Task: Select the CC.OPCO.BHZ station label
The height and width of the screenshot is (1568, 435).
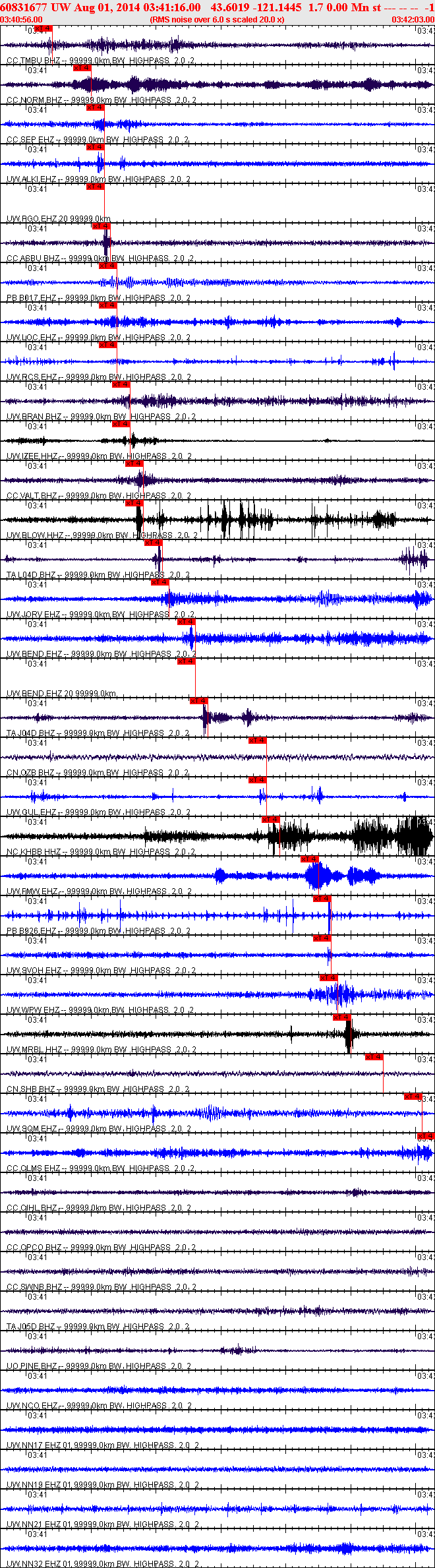Action: point(101,1248)
